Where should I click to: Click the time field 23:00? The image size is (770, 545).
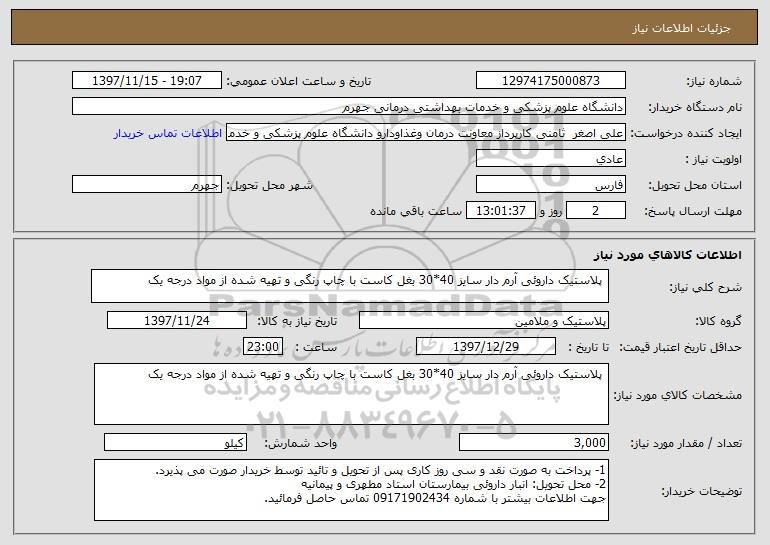pyautogui.click(x=263, y=347)
